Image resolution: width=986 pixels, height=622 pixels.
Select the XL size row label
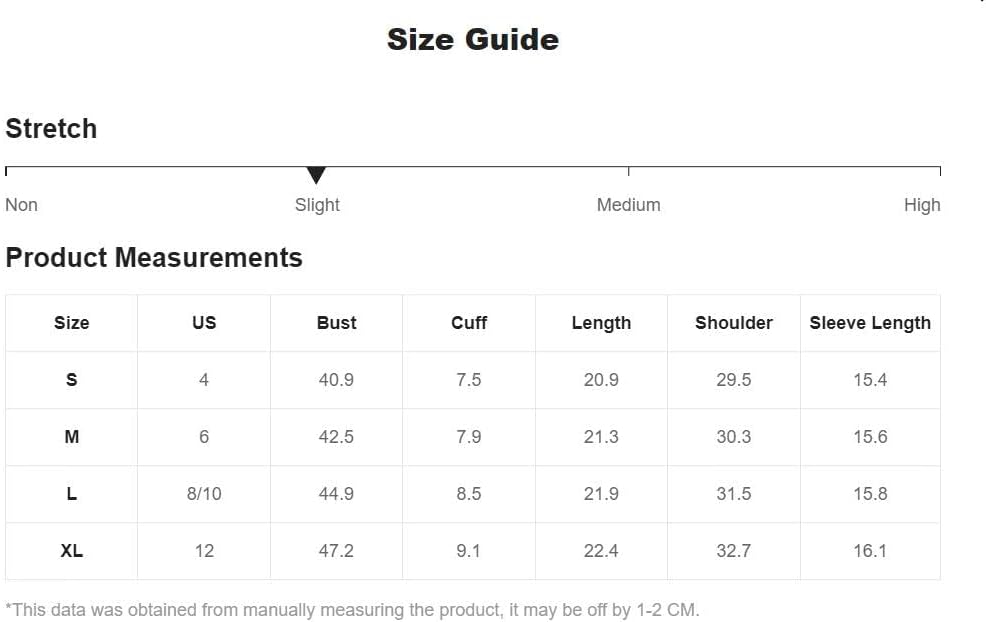point(72,551)
